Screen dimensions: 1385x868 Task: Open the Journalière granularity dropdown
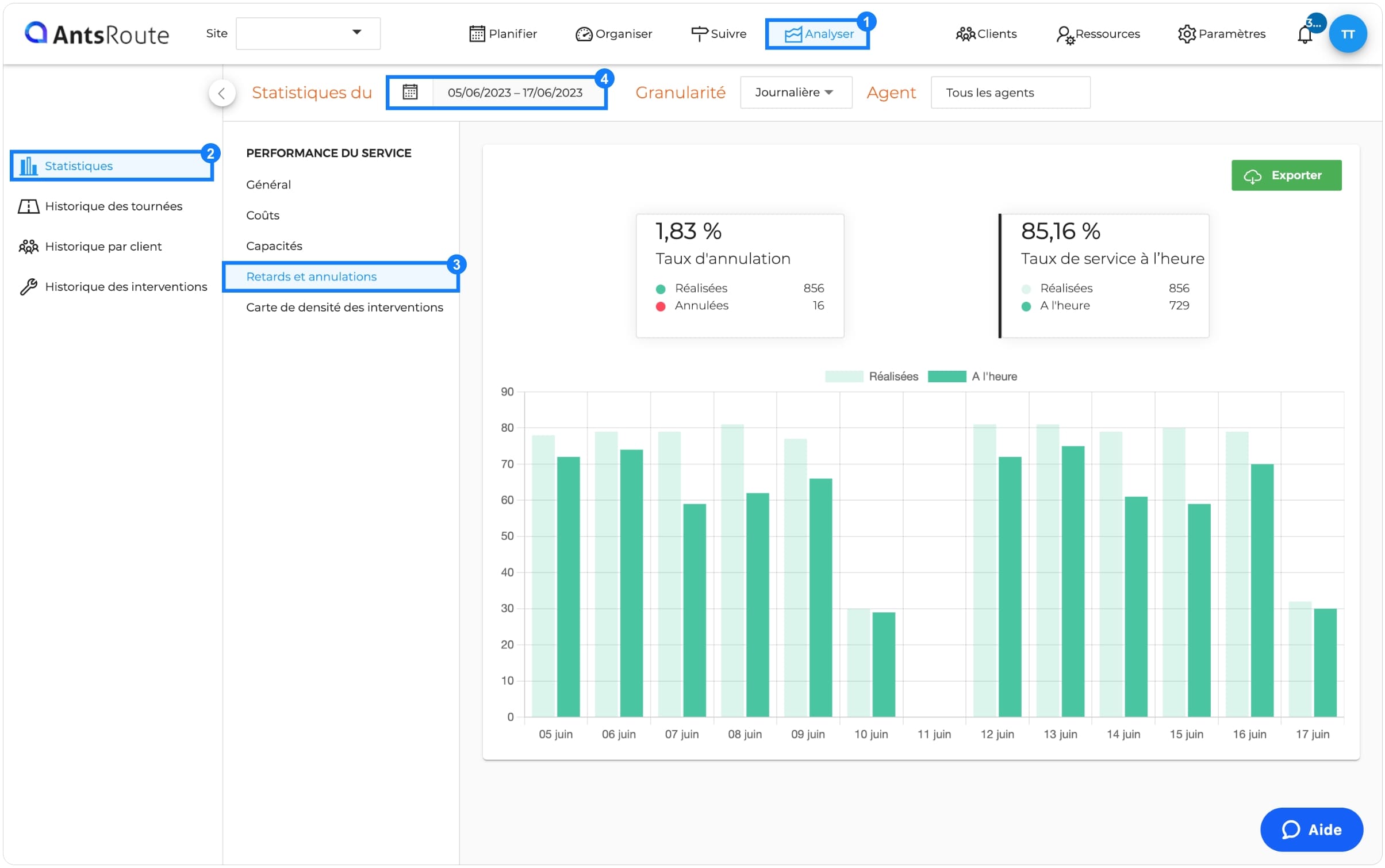pos(795,93)
